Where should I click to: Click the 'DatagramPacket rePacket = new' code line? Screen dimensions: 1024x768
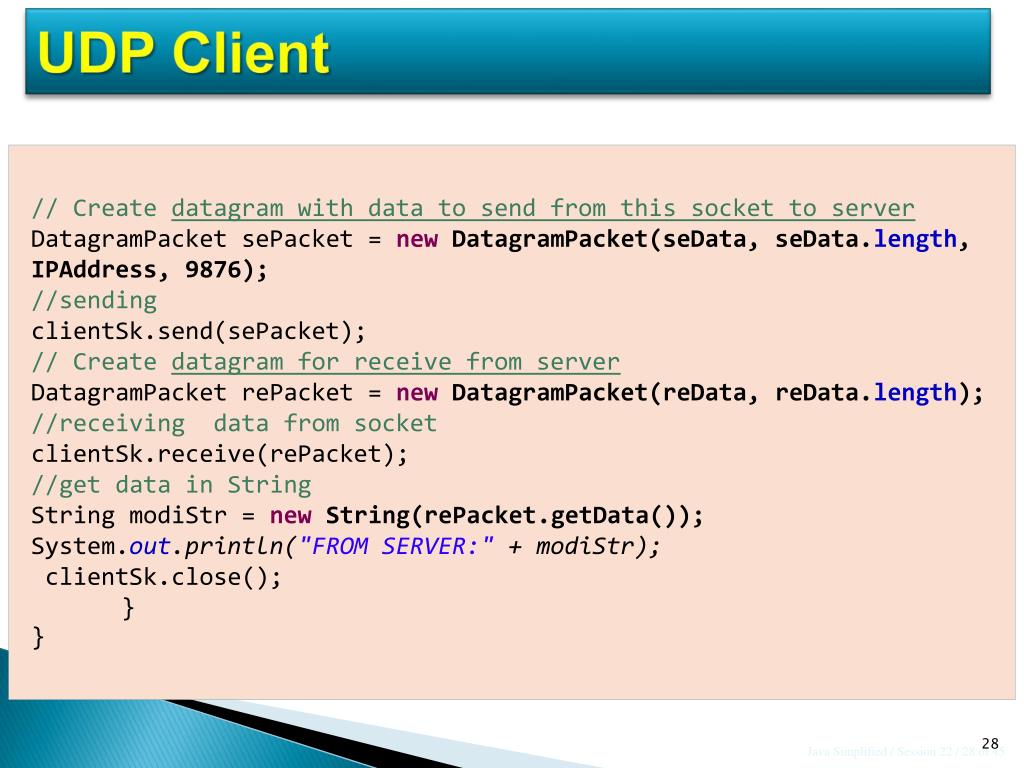click(507, 392)
